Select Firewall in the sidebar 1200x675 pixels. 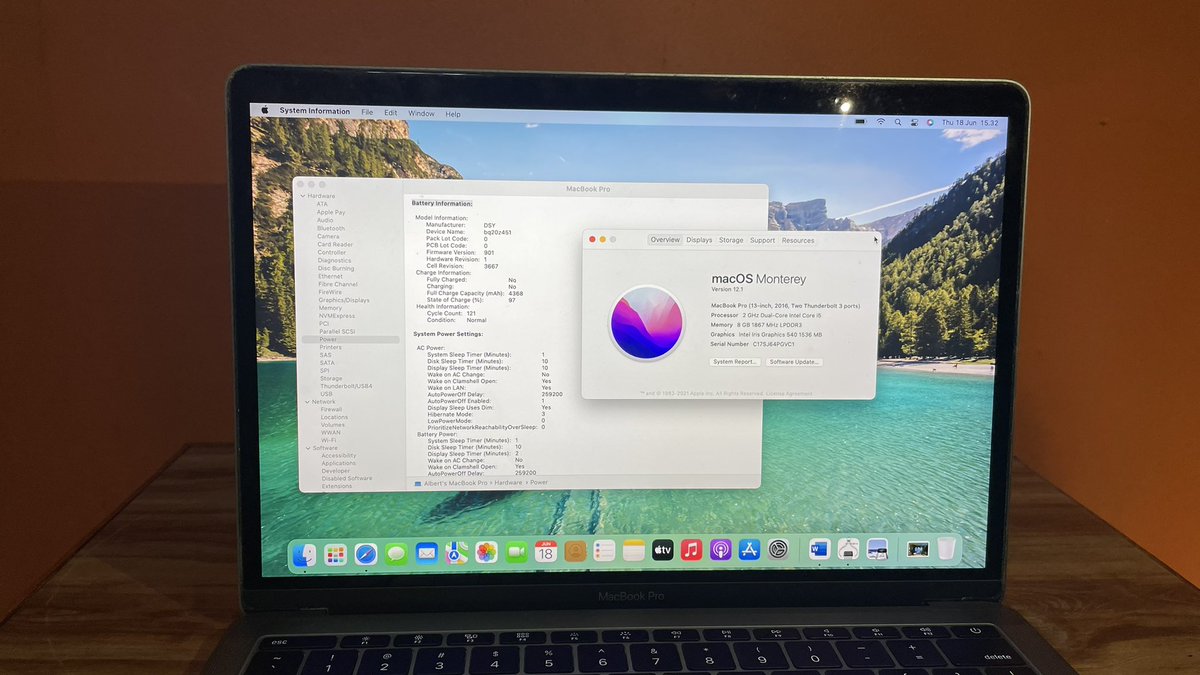pos(331,409)
